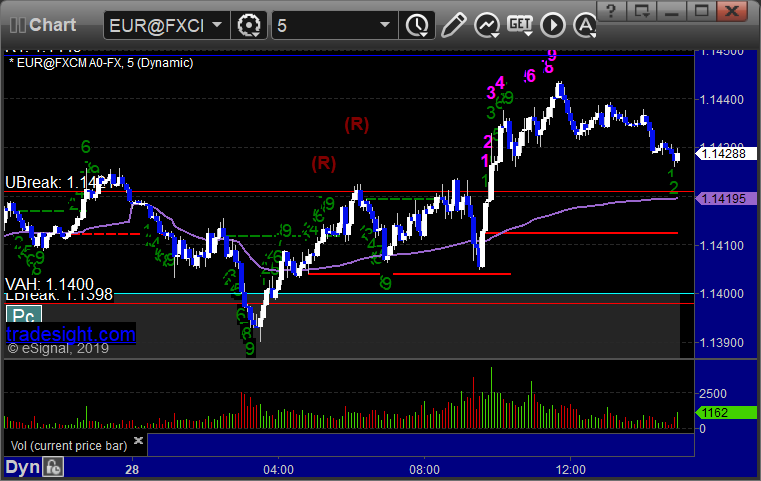The height and width of the screenshot is (481, 761).
Task: Click the 1.14100 price axis label
Action: pyautogui.click(x=721, y=246)
